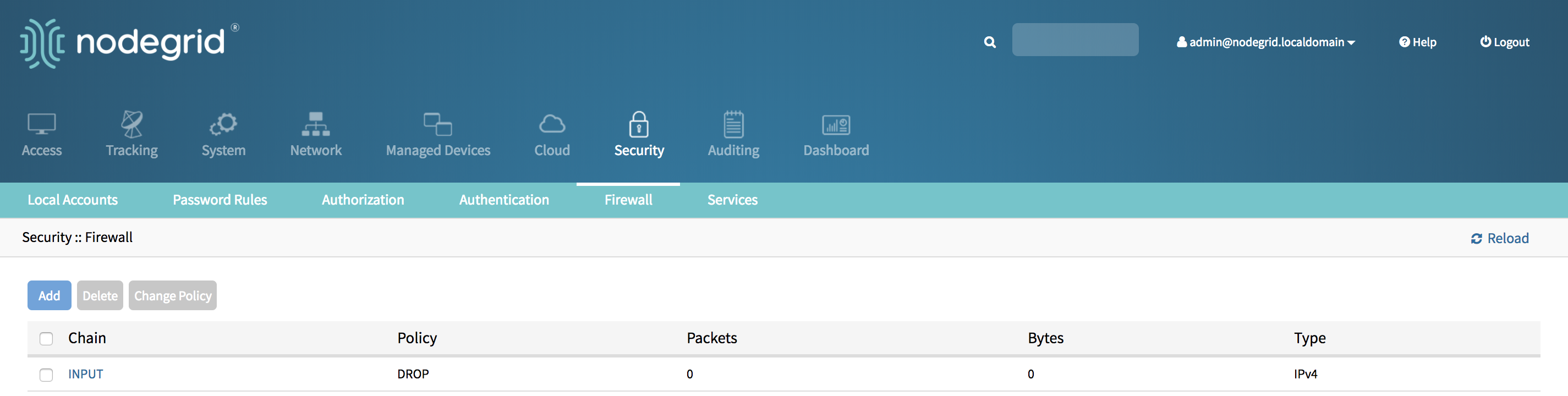Click the DROP policy cell
This screenshot has width=1568, height=396.
[x=413, y=374]
